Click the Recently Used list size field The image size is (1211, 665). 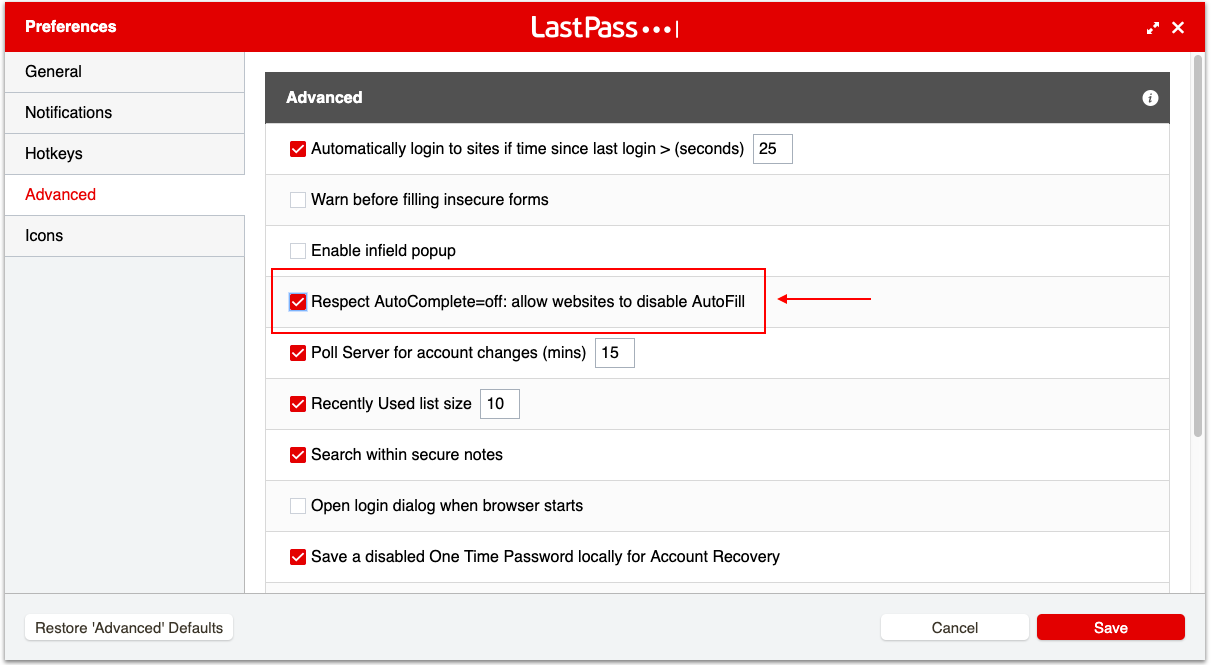tap(499, 404)
